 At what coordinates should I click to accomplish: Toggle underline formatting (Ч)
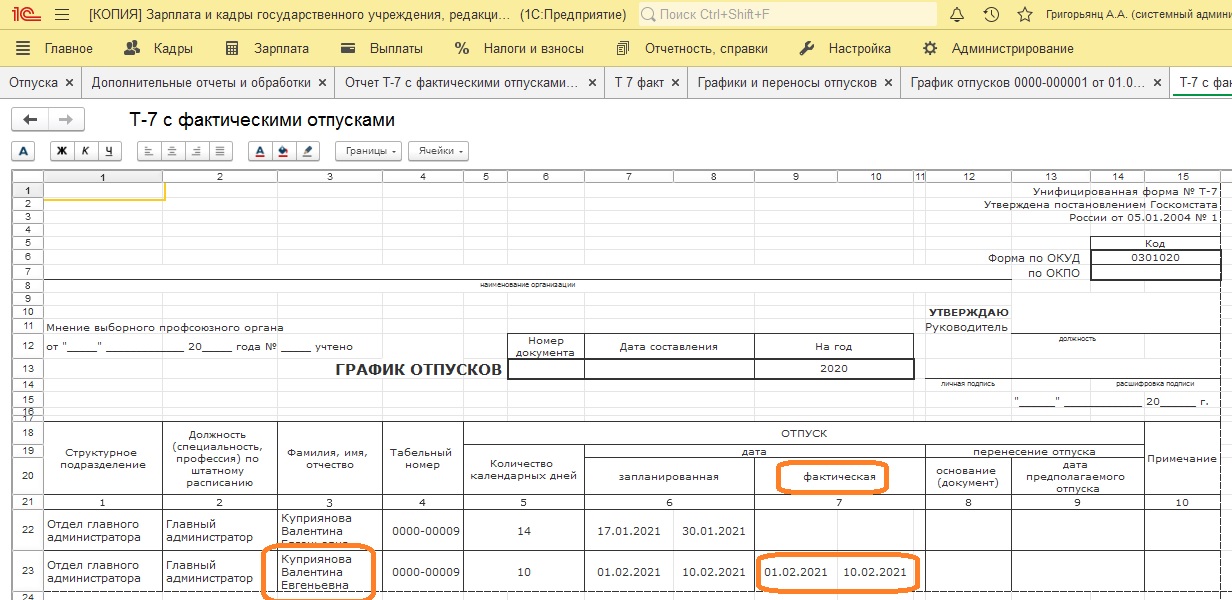[108, 151]
